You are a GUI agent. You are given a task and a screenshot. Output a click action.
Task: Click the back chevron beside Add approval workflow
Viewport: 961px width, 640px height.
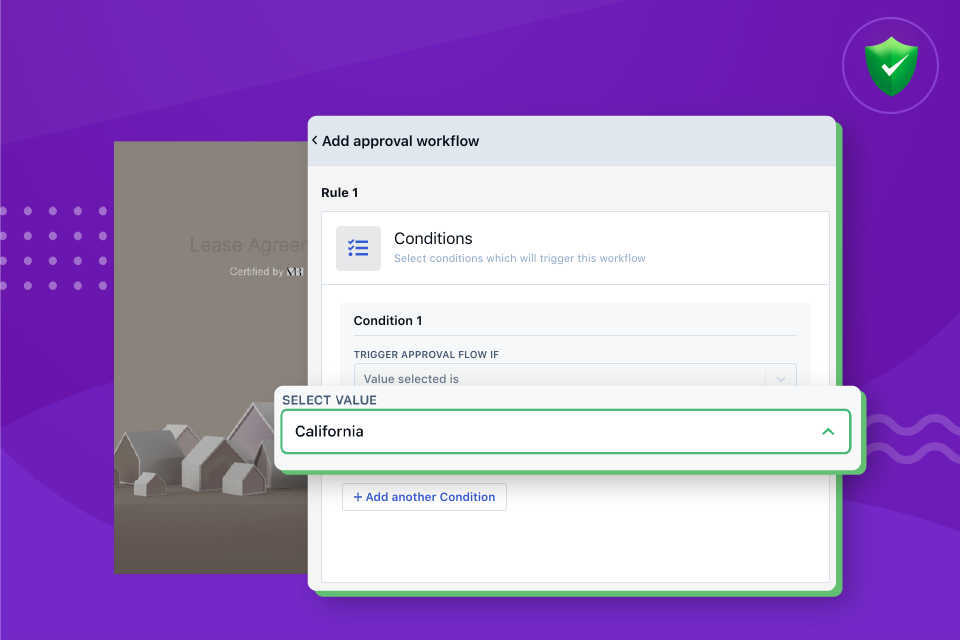point(314,140)
